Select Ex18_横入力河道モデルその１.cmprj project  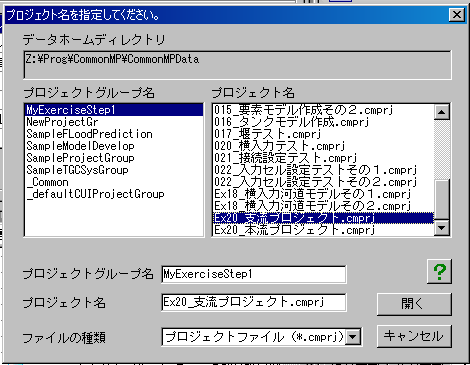tap(323, 194)
